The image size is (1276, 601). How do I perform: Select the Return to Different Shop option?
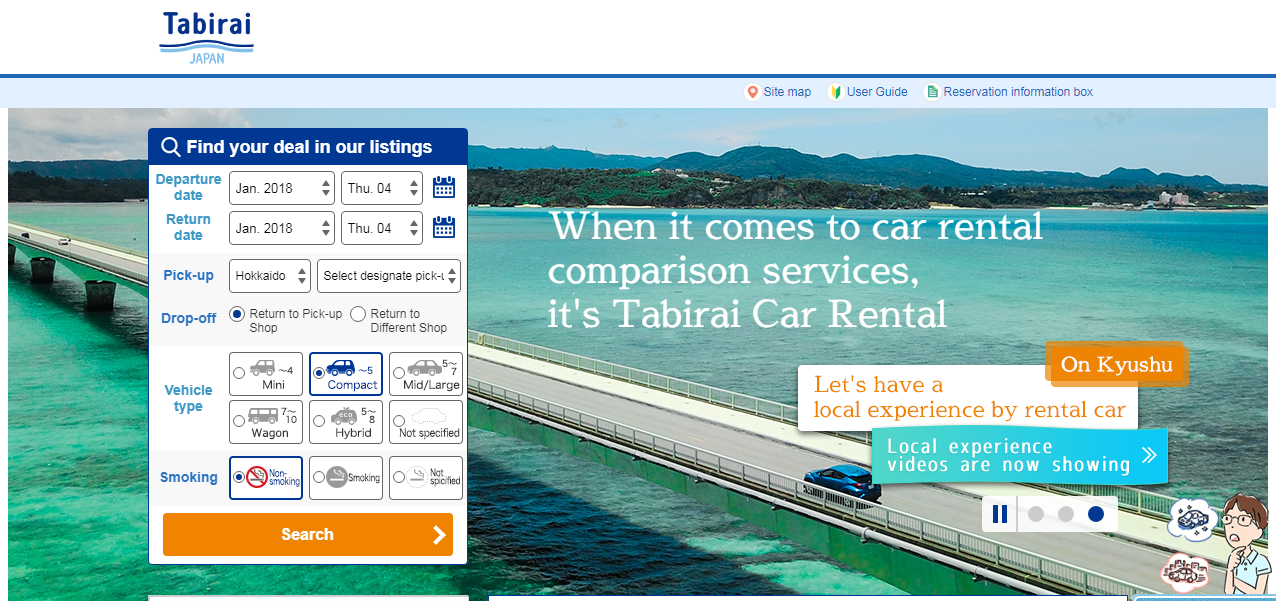tap(357, 313)
